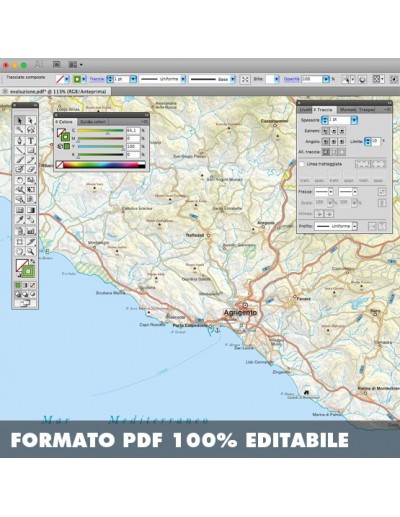Swap arrowheads button in Frecce row

tap(382, 192)
